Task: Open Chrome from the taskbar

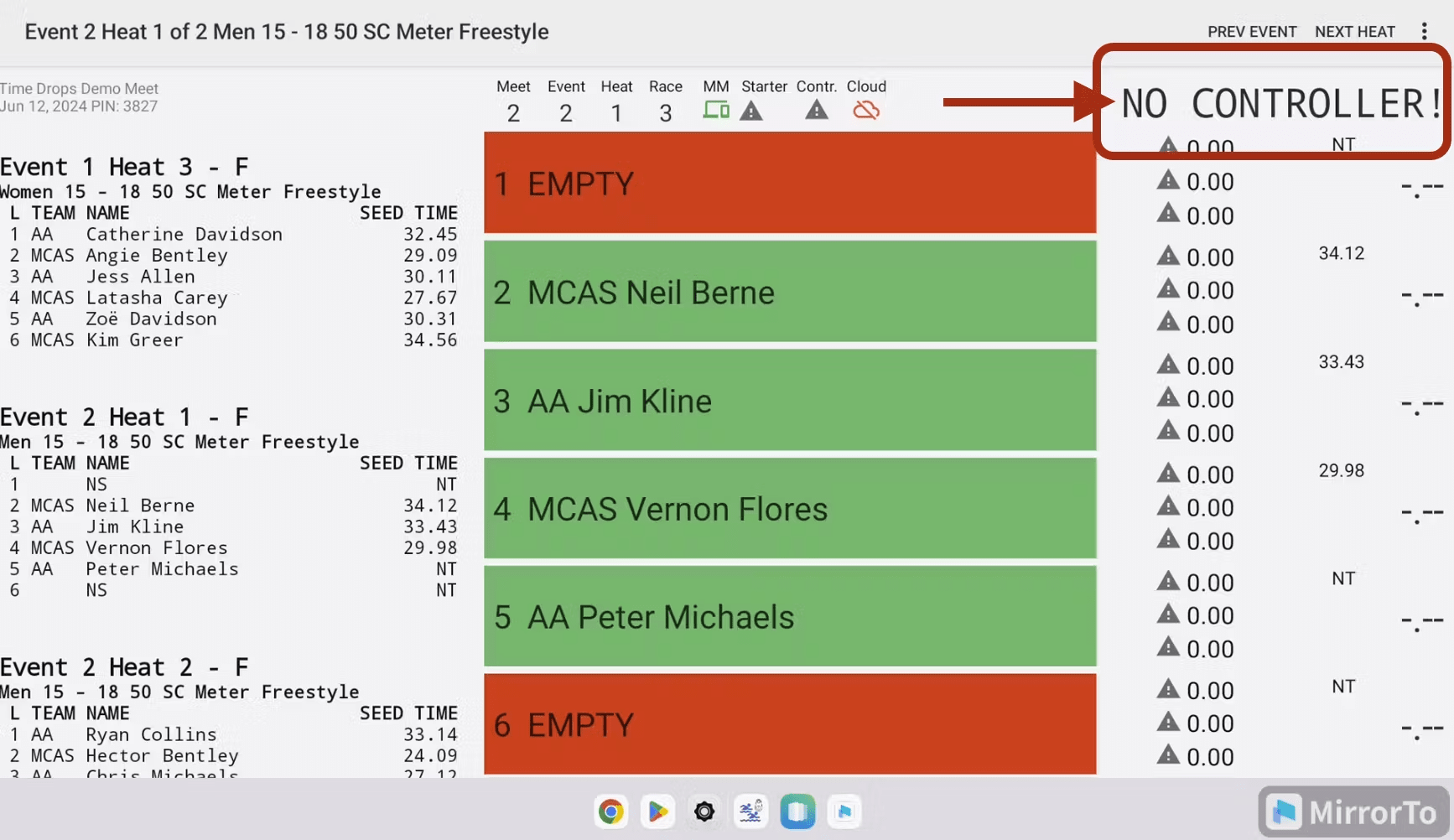Action: (x=611, y=811)
